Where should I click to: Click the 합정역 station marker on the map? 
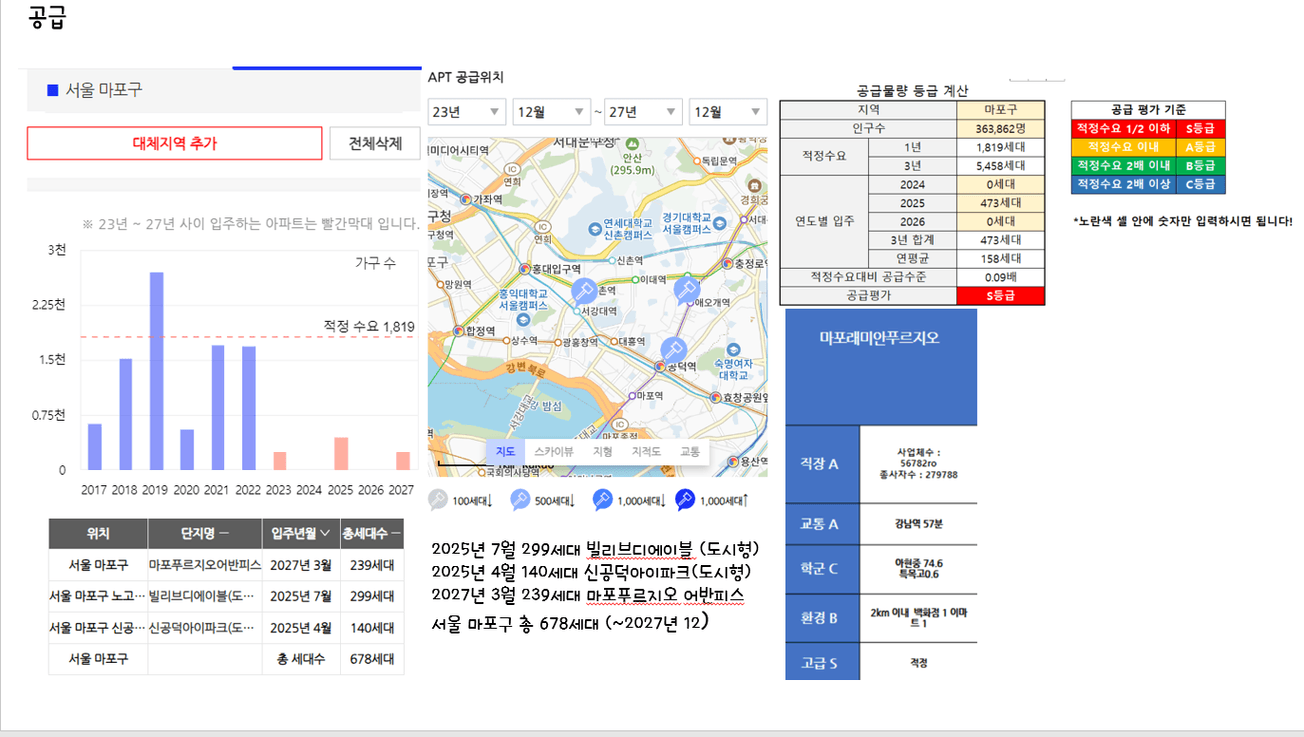coord(458,330)
